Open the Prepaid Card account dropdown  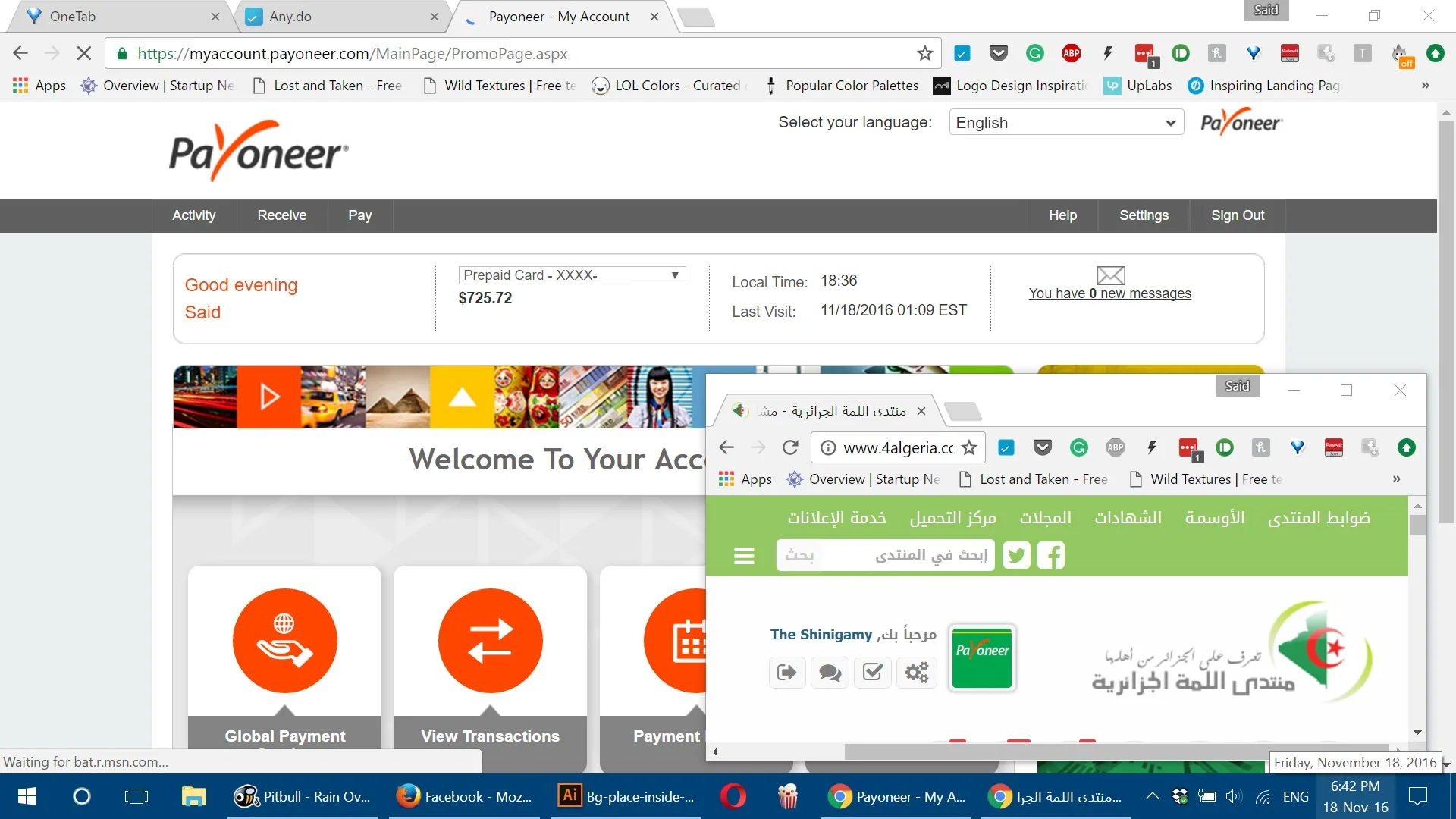(572, 275)
